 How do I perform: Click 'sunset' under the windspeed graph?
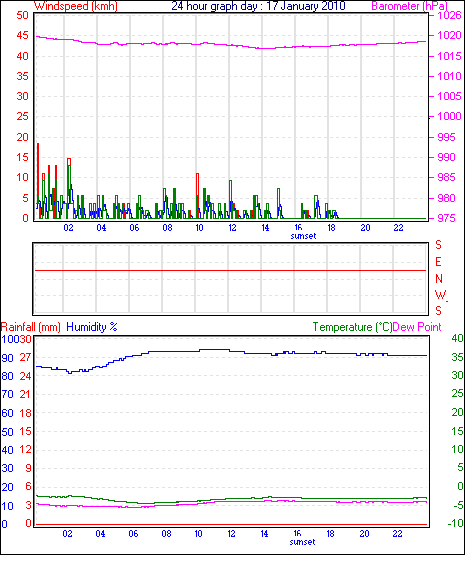click(303, 236)
